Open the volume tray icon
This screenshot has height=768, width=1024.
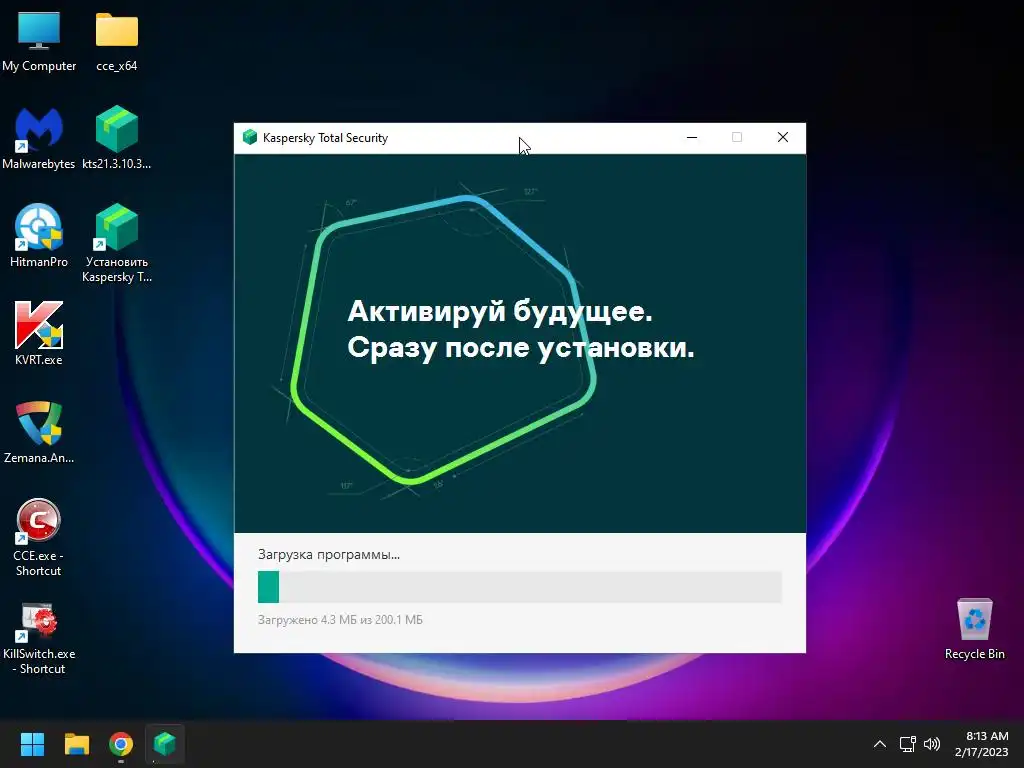point(932,744)
